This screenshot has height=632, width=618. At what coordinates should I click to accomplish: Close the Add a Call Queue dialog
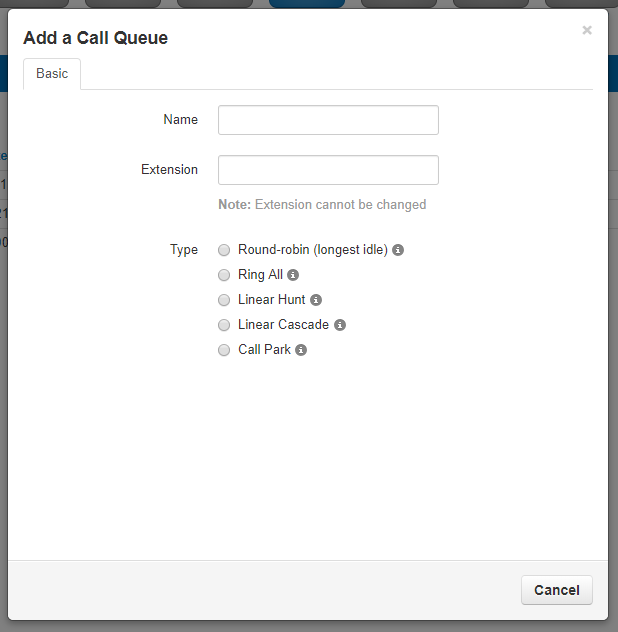(x=587, y=30)
